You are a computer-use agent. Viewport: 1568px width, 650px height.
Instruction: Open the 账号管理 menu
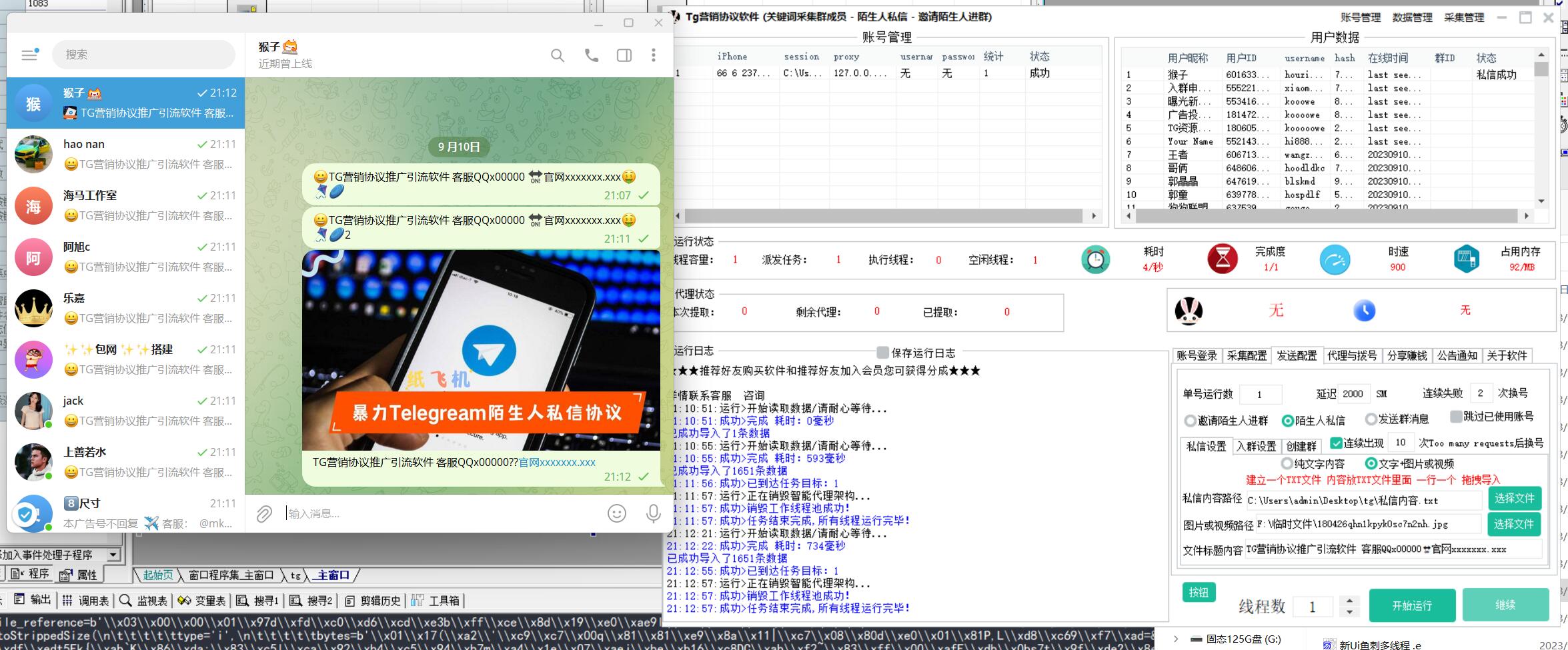[x=1361, y=18]
